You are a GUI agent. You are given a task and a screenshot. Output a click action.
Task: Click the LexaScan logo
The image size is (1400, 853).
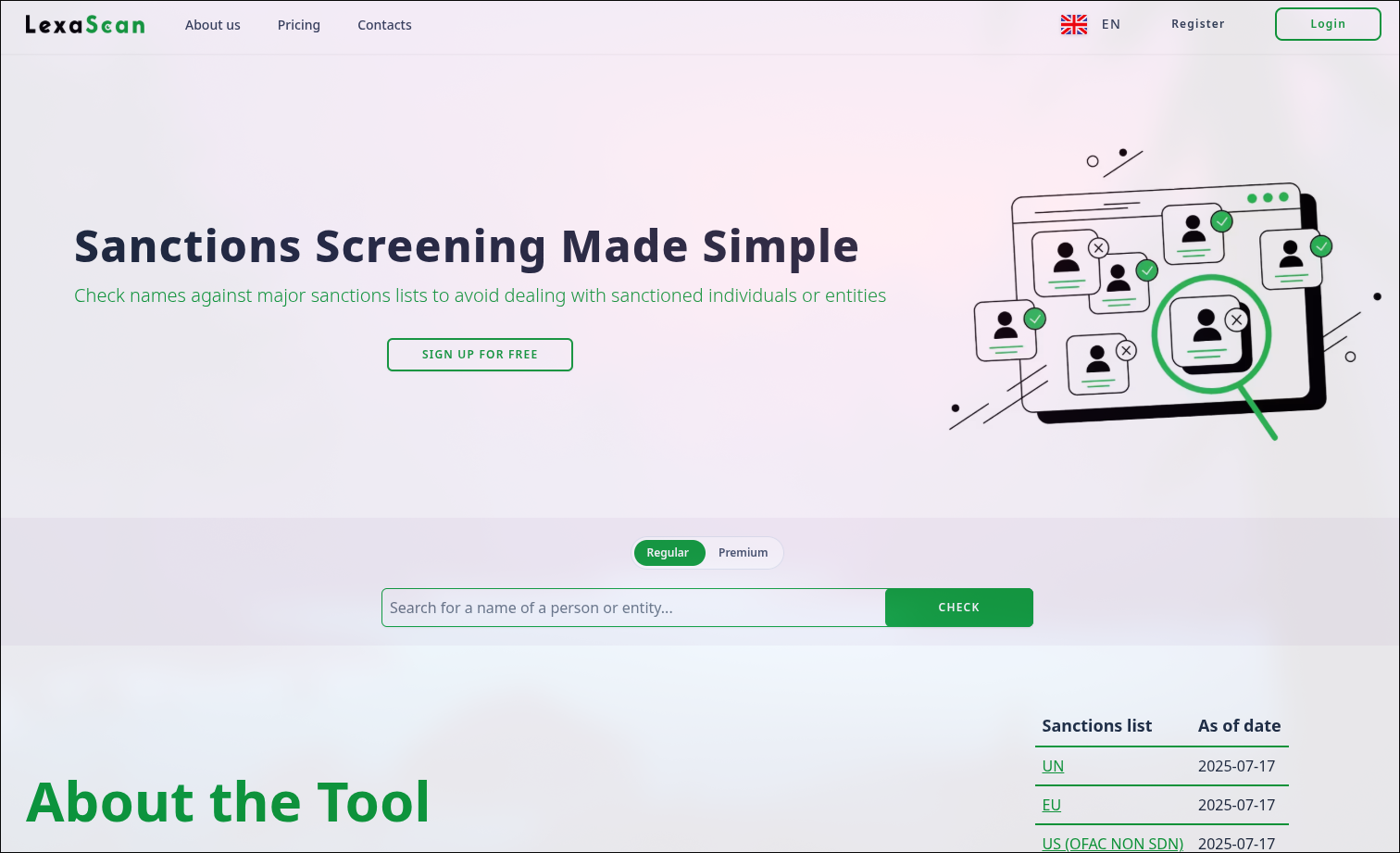click(85, 25)
